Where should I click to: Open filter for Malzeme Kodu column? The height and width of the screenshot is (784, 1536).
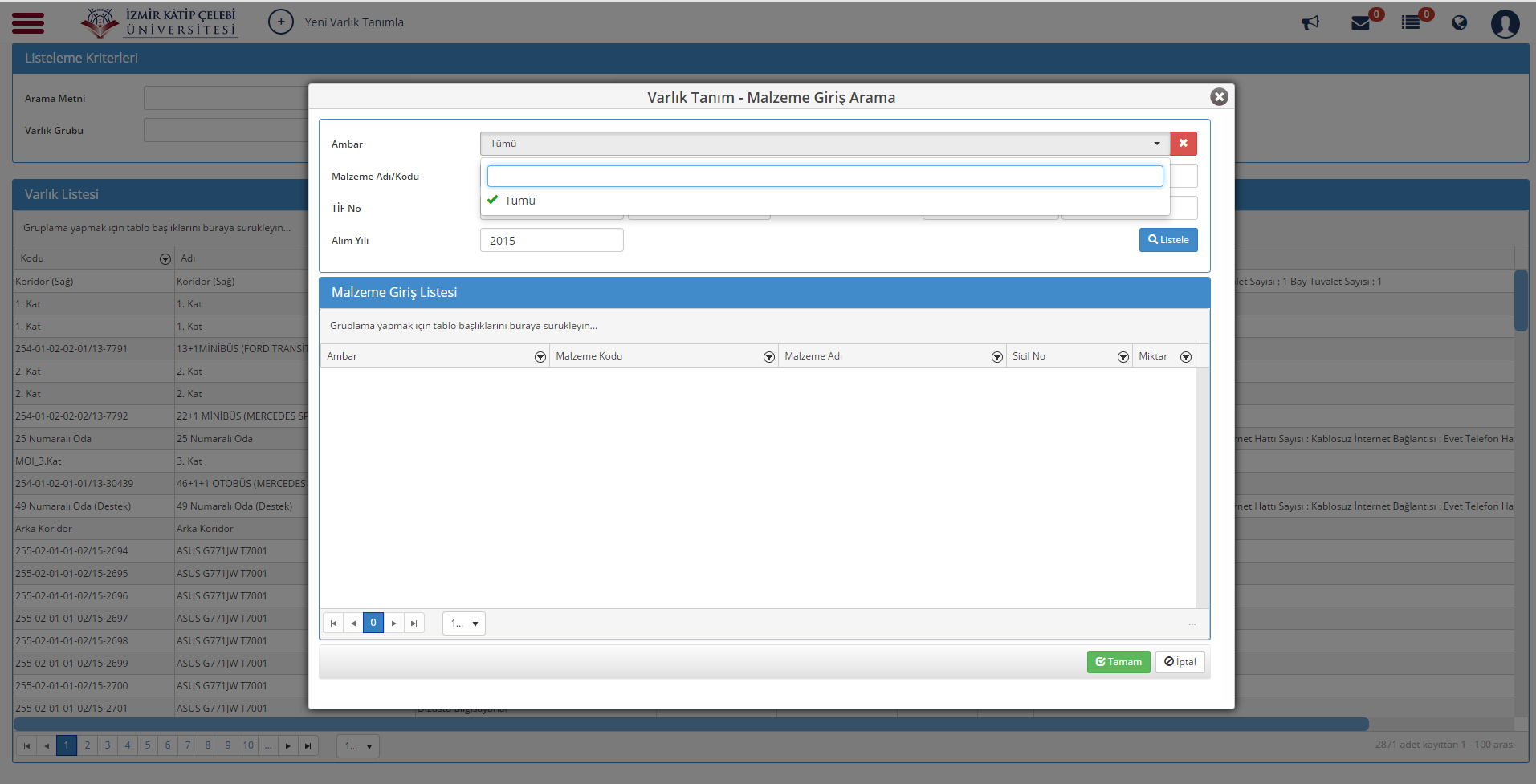tap(769, 357)
